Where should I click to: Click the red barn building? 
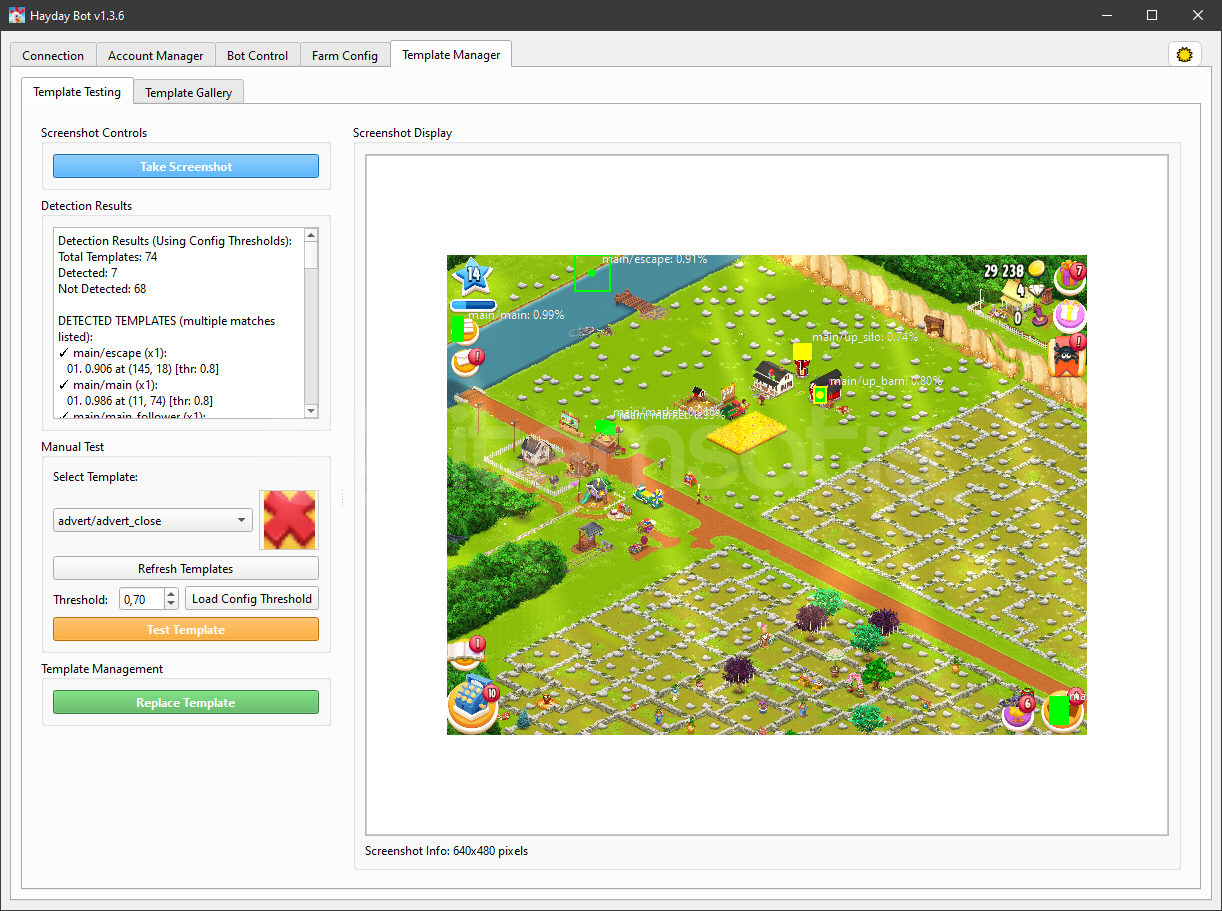click(x=826, y=388)
